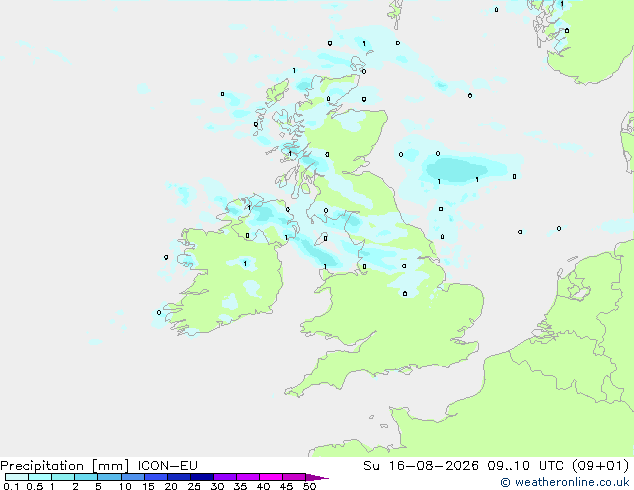The width and height of the screenshot is (634, 490).
Task: Click the 'ICON-EU' model label
Action: click(168, 466)
